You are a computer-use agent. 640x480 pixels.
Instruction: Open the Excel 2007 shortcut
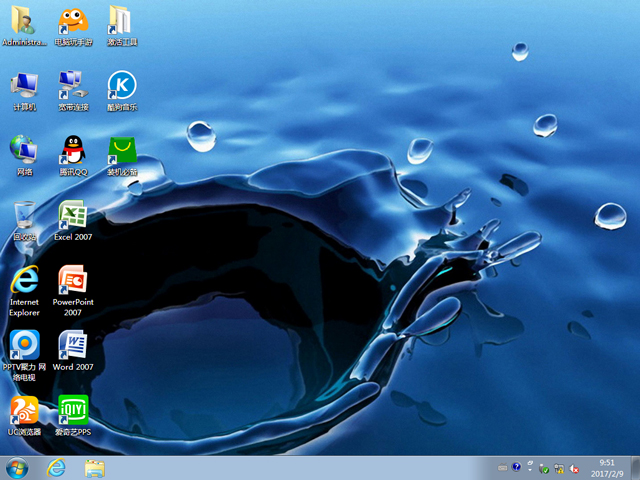coord(72,216)
